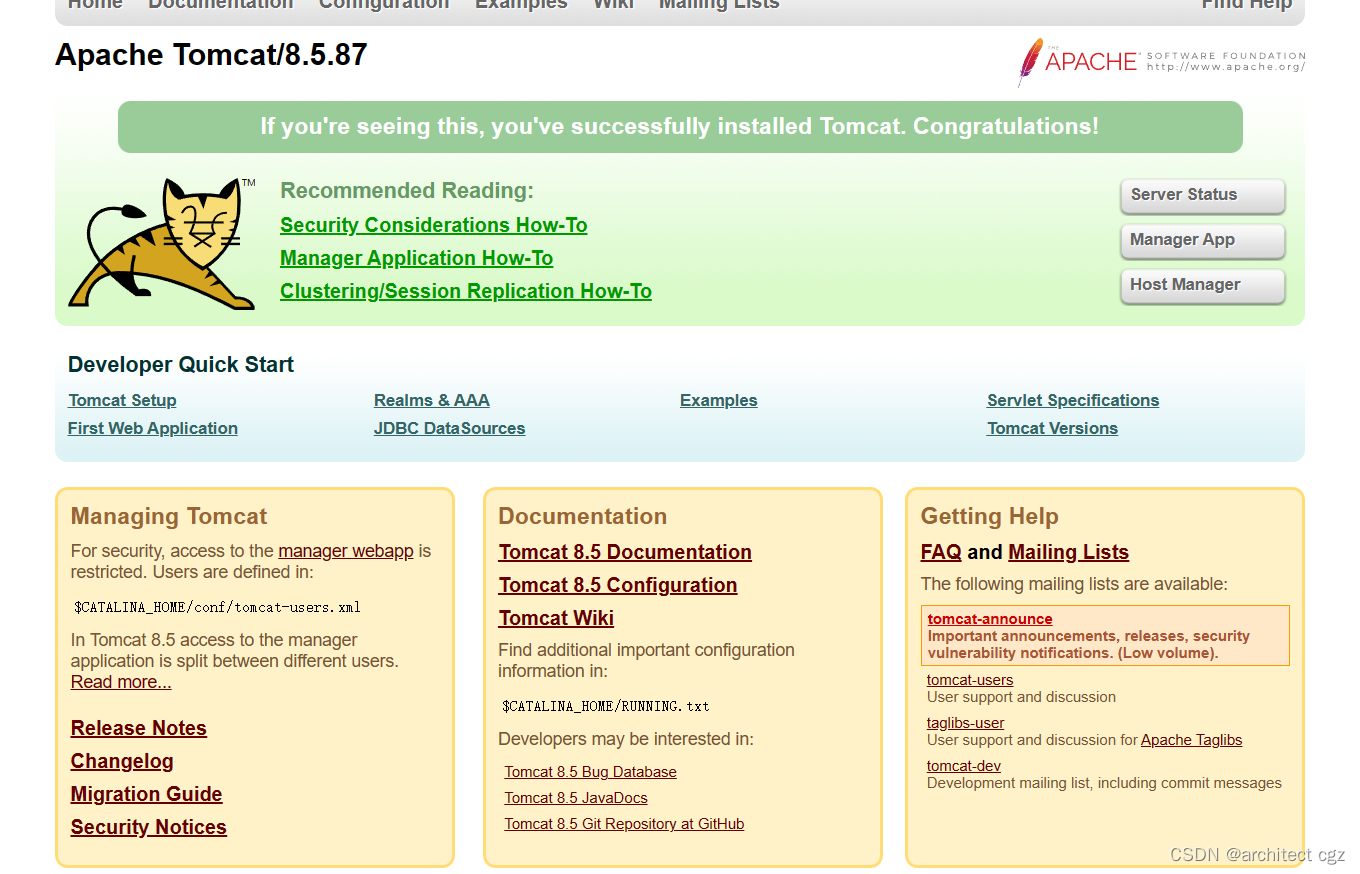Open the Configuration menu item
1360x874 pixels.
coord(383,5)
